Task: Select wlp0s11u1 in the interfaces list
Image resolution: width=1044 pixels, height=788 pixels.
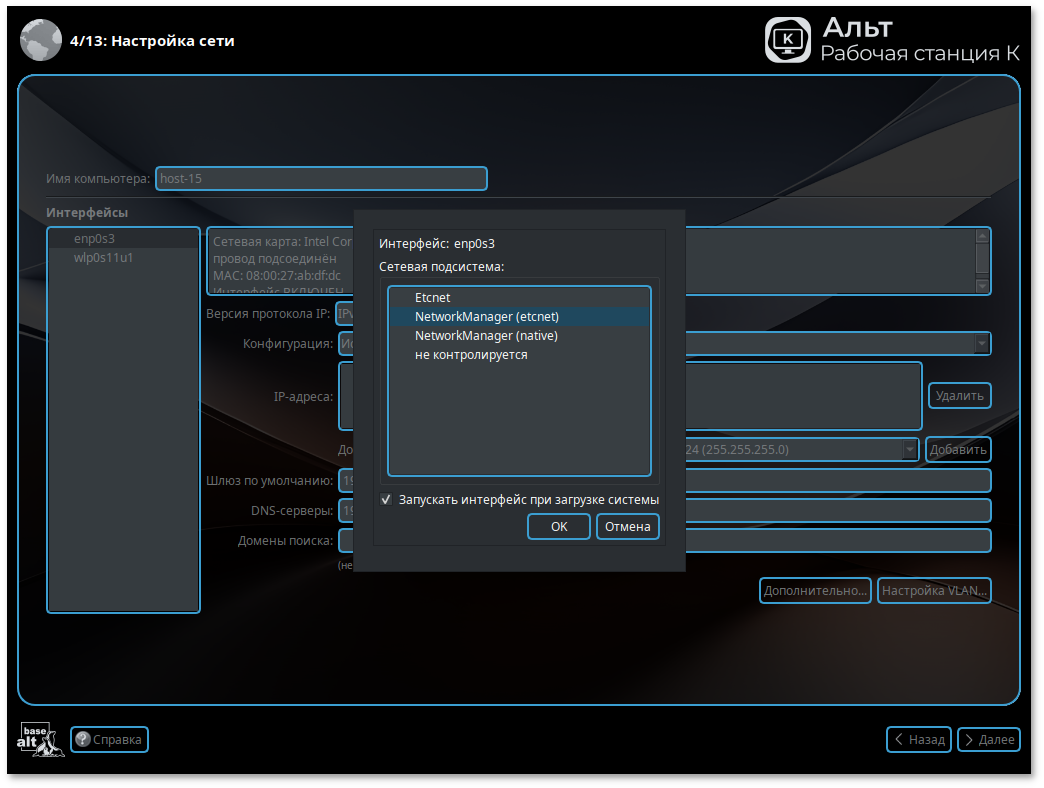Action: (x=104, y=258)
